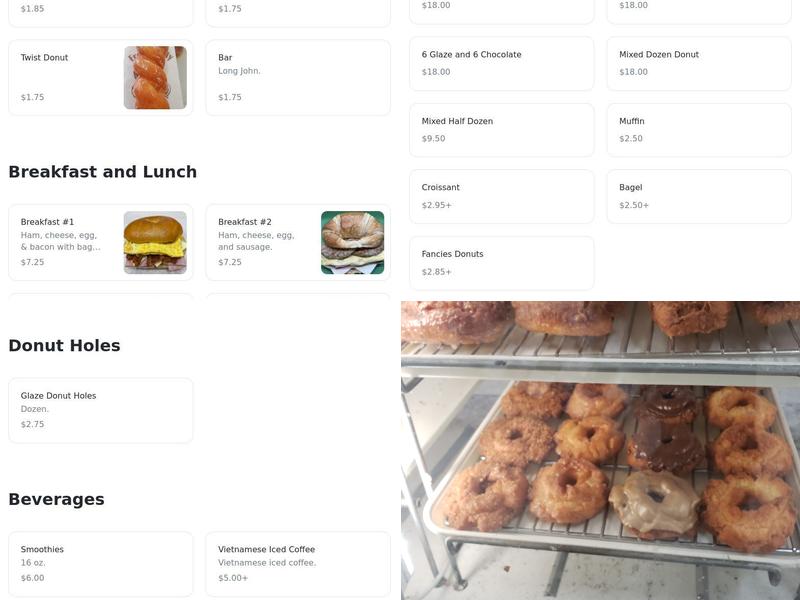Choose the Breakfast #1 menu card

(101, 242)
